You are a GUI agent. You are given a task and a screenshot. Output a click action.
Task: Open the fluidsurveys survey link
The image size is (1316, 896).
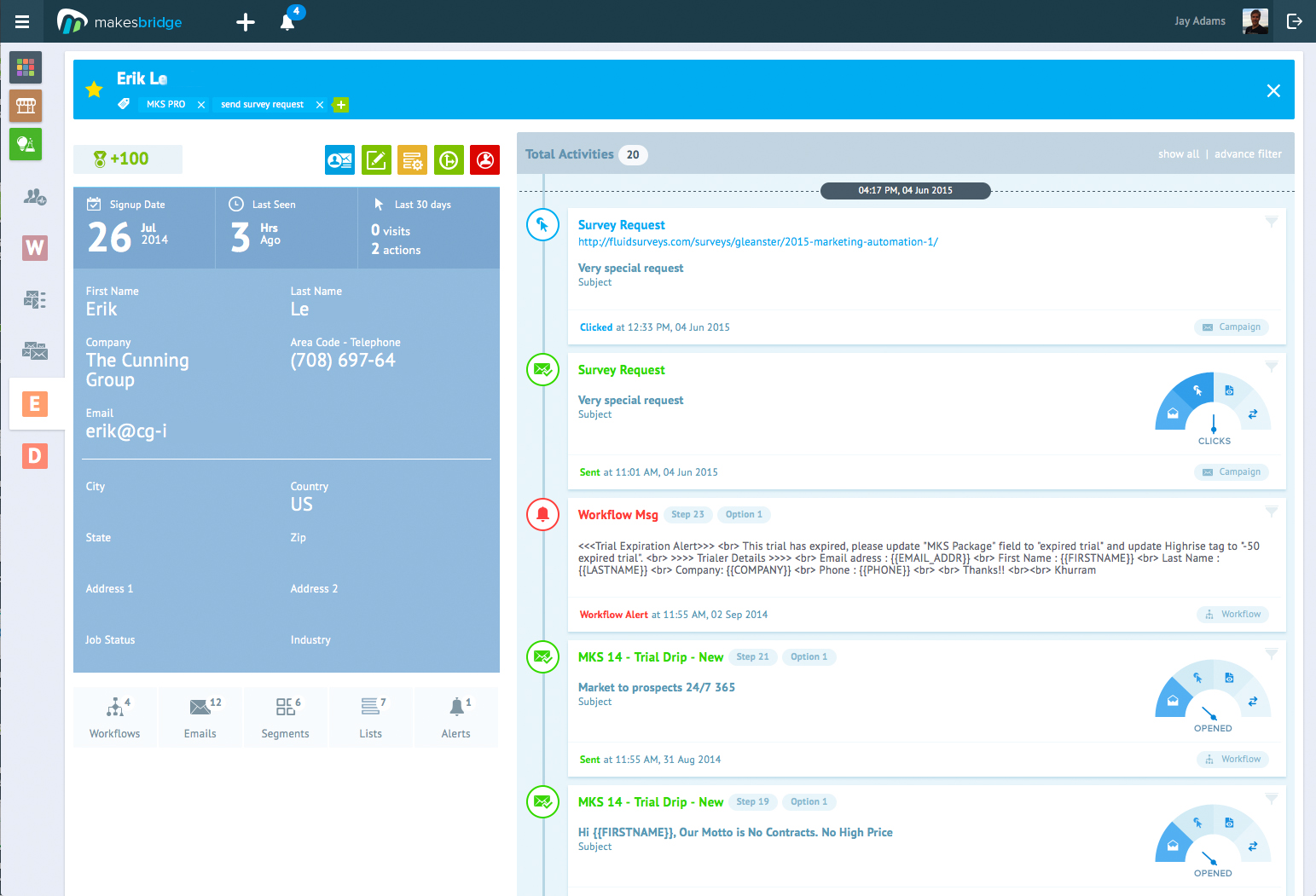click(x=758, y=242)
